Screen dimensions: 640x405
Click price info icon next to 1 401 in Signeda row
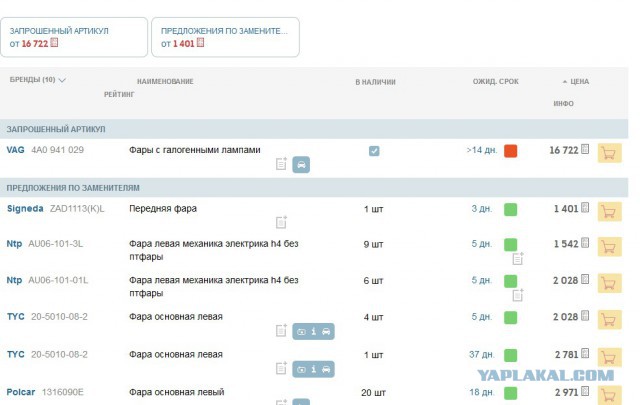[585, 207]
